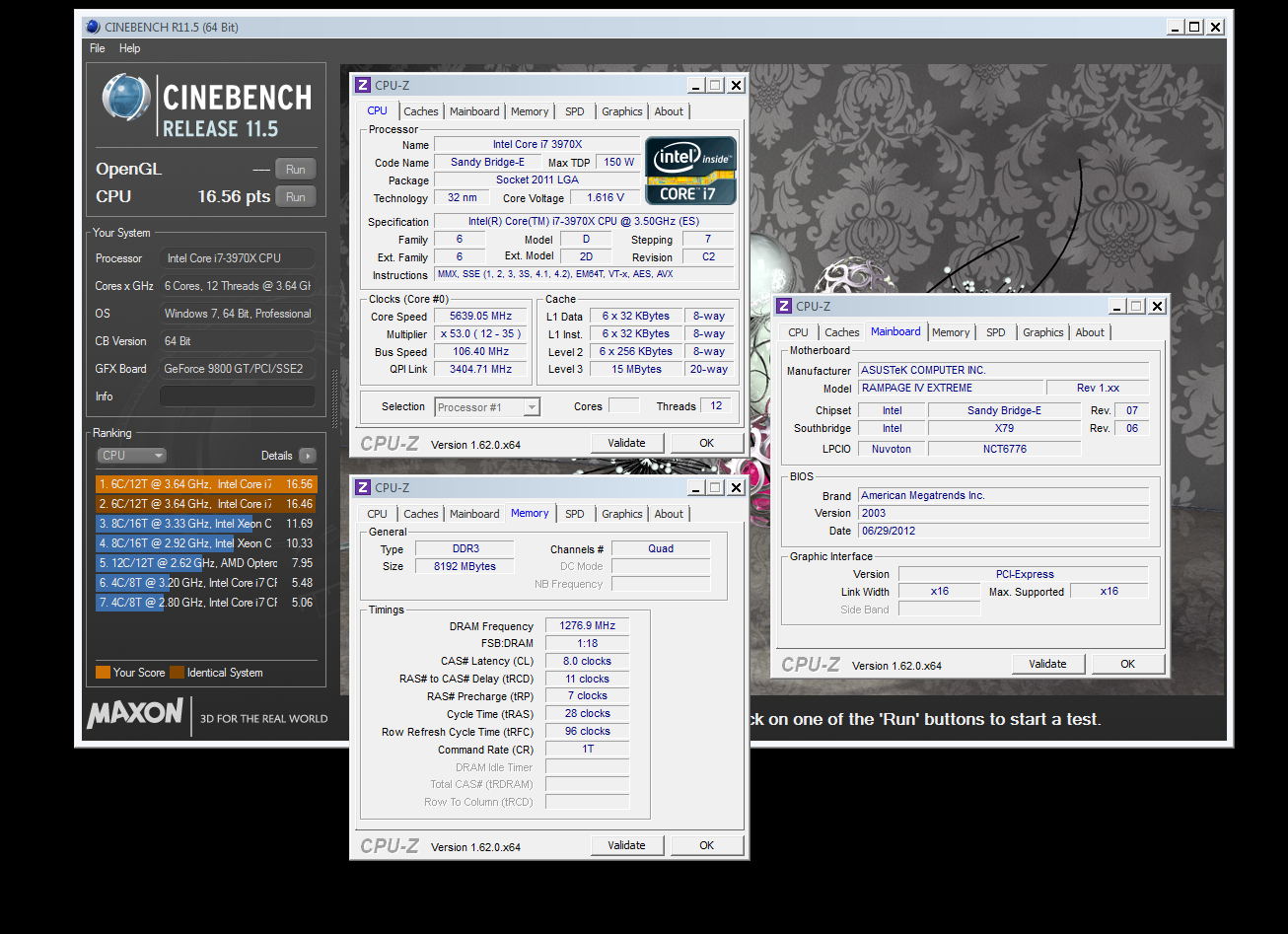
Task: Run the CPU benchmark
Action: (x=295, y=197)
